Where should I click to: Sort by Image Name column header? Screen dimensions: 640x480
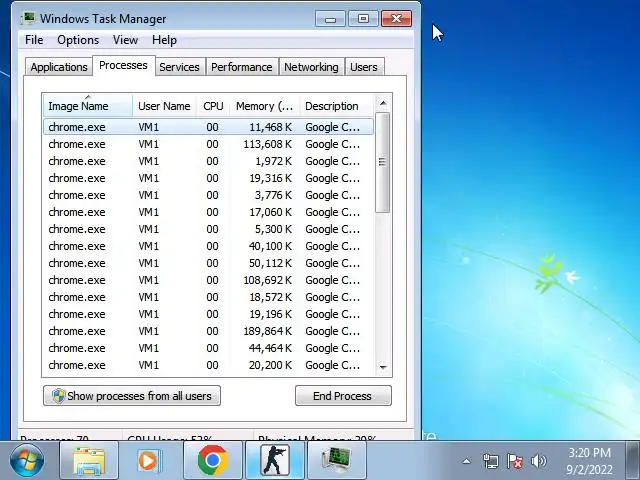point(88,106)
